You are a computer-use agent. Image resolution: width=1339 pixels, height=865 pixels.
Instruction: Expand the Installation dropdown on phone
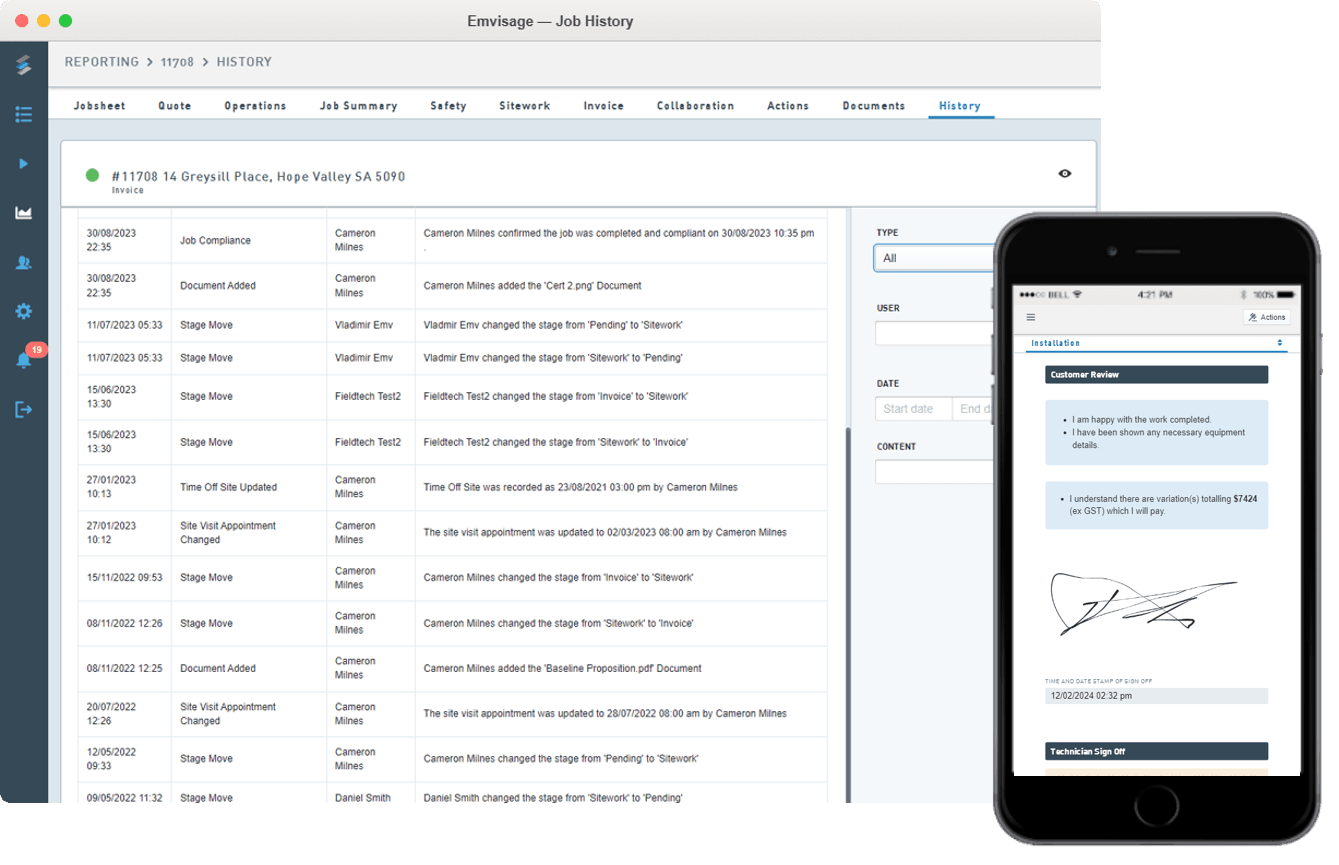[1156, 343]
